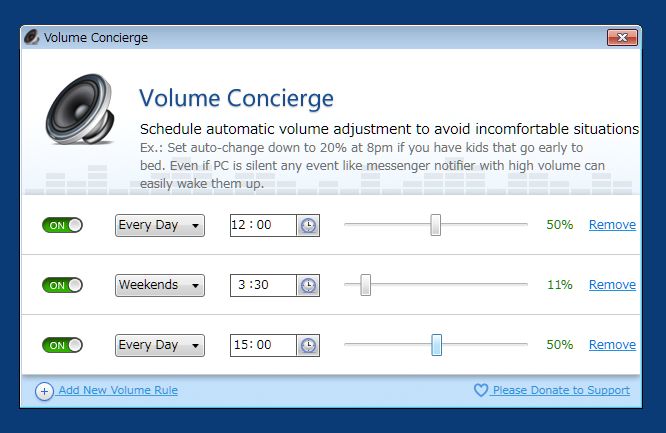The width and height of the screenshot is (666, 433).
Task: Click the plus icon to add rule
Action: (44, 391)
